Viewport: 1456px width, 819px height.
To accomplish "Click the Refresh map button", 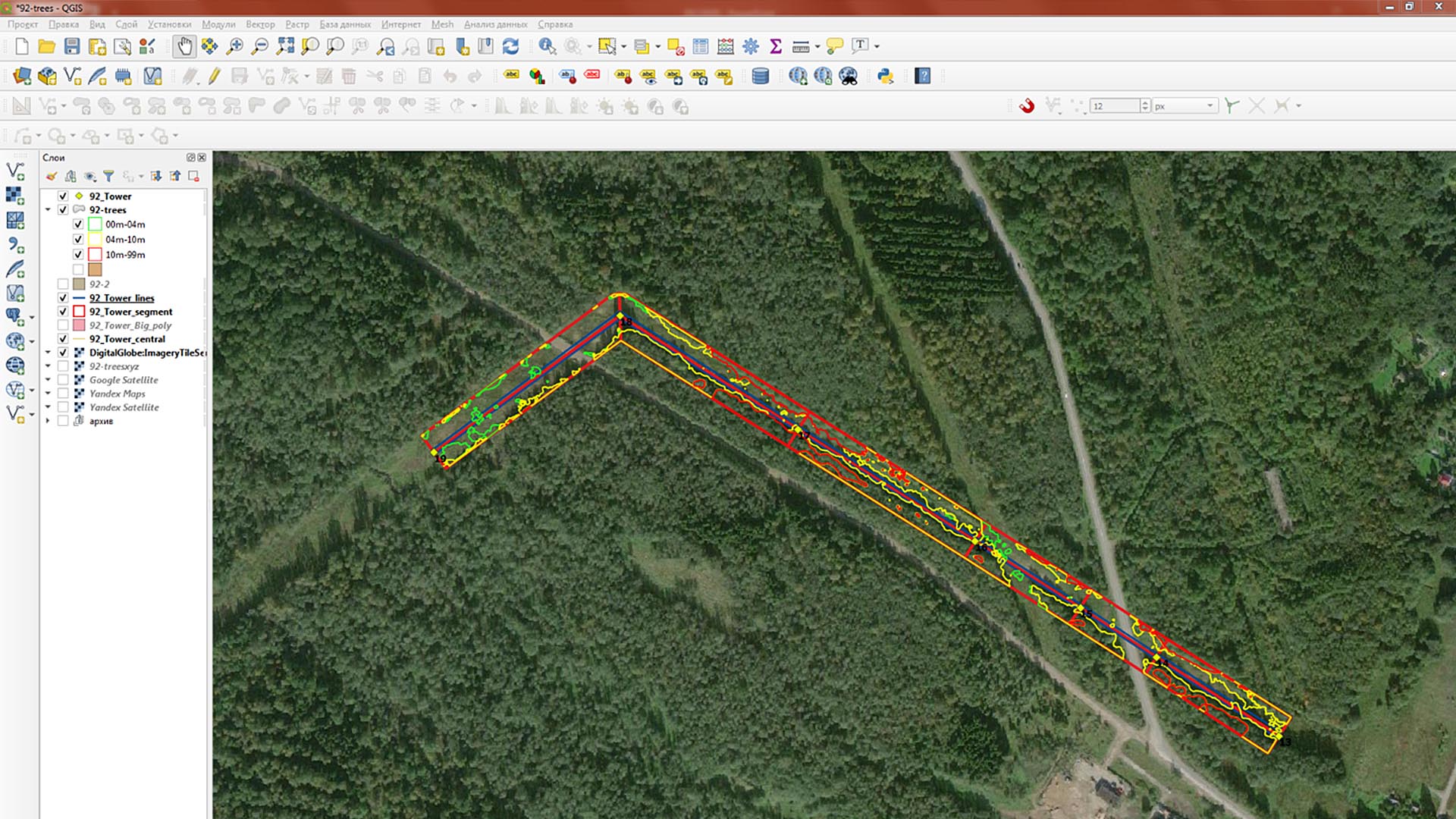I will (x=511, y=46).
